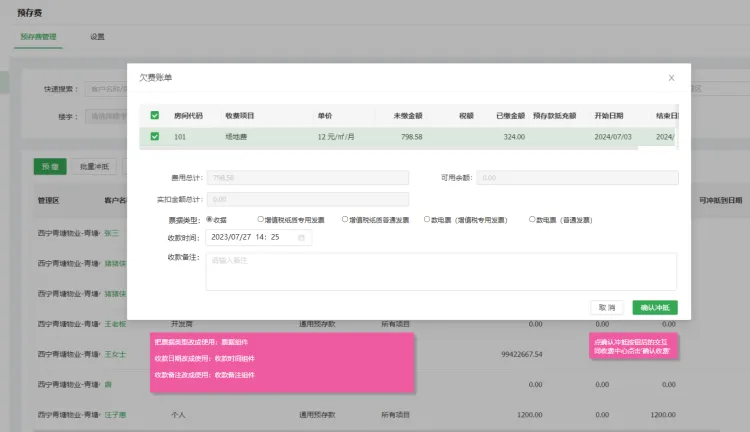Click the 预存款抵充额 column header
Image resolution: width=750 pixels, height=432 pixels.
click(x=554, y=116)
